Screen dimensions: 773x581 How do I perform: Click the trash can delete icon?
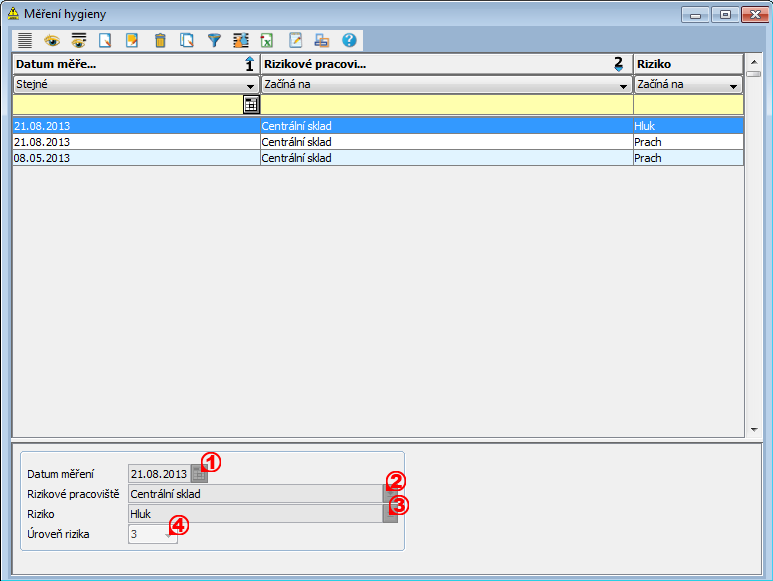pos(160,41)
